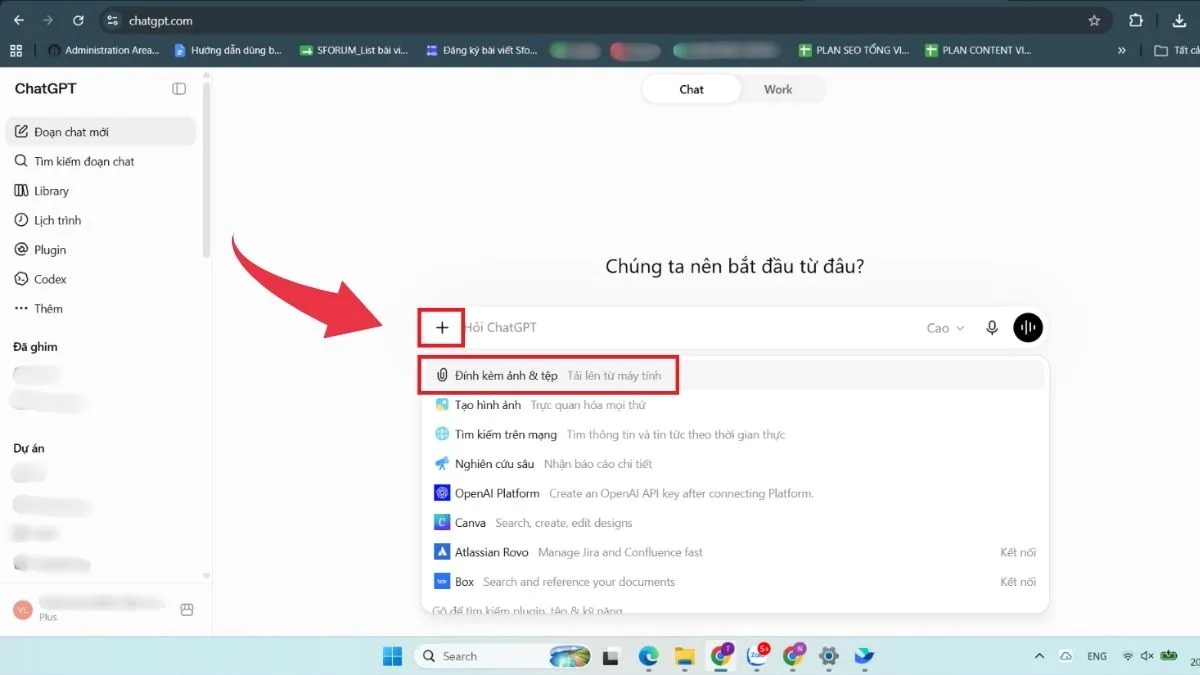Click the ChatGPT title in sidebar

45,89
